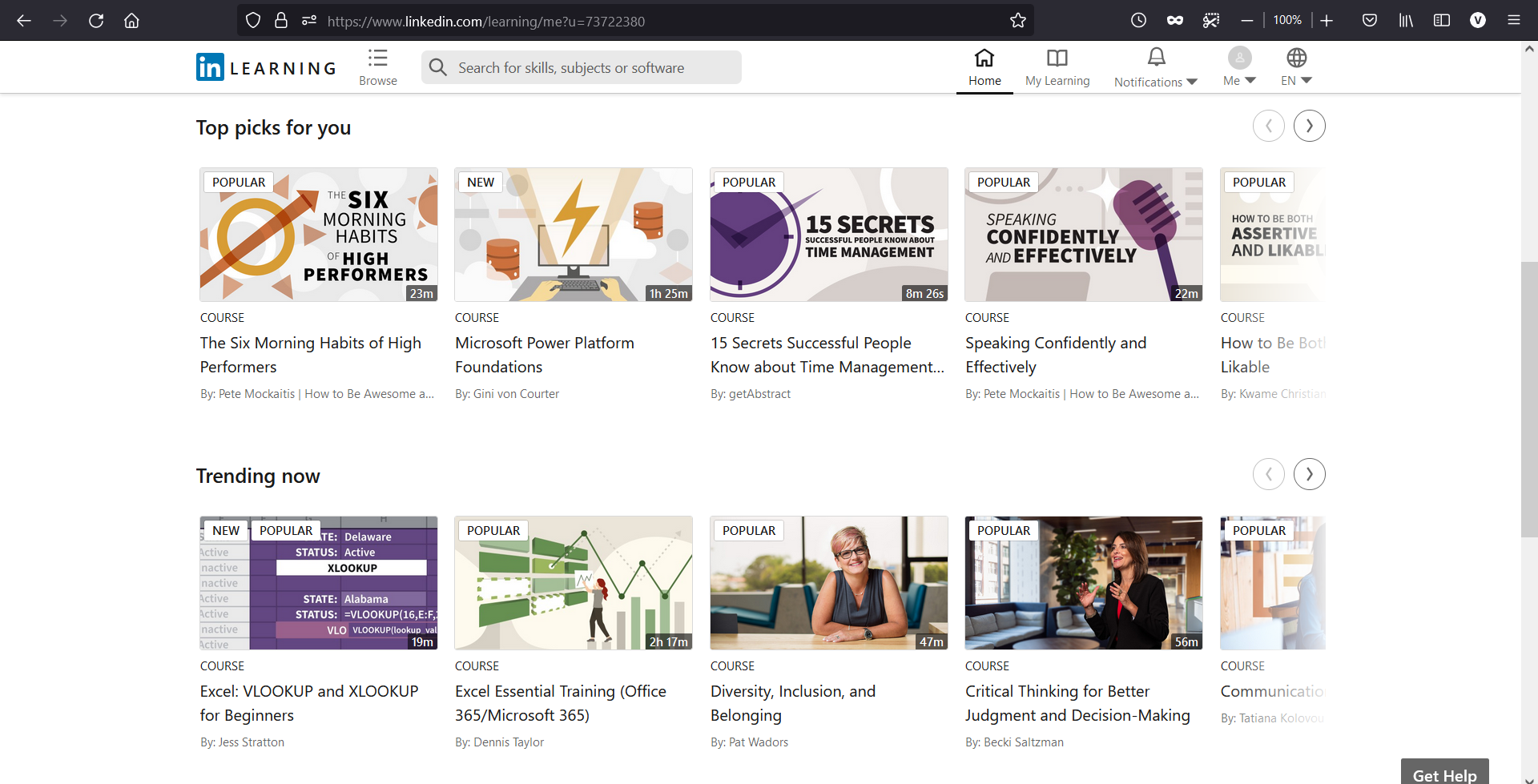The height and width of the screenshot is (784, 1538).
Task: Expand the Notifications dropdown
Action: coord(1156,67)
